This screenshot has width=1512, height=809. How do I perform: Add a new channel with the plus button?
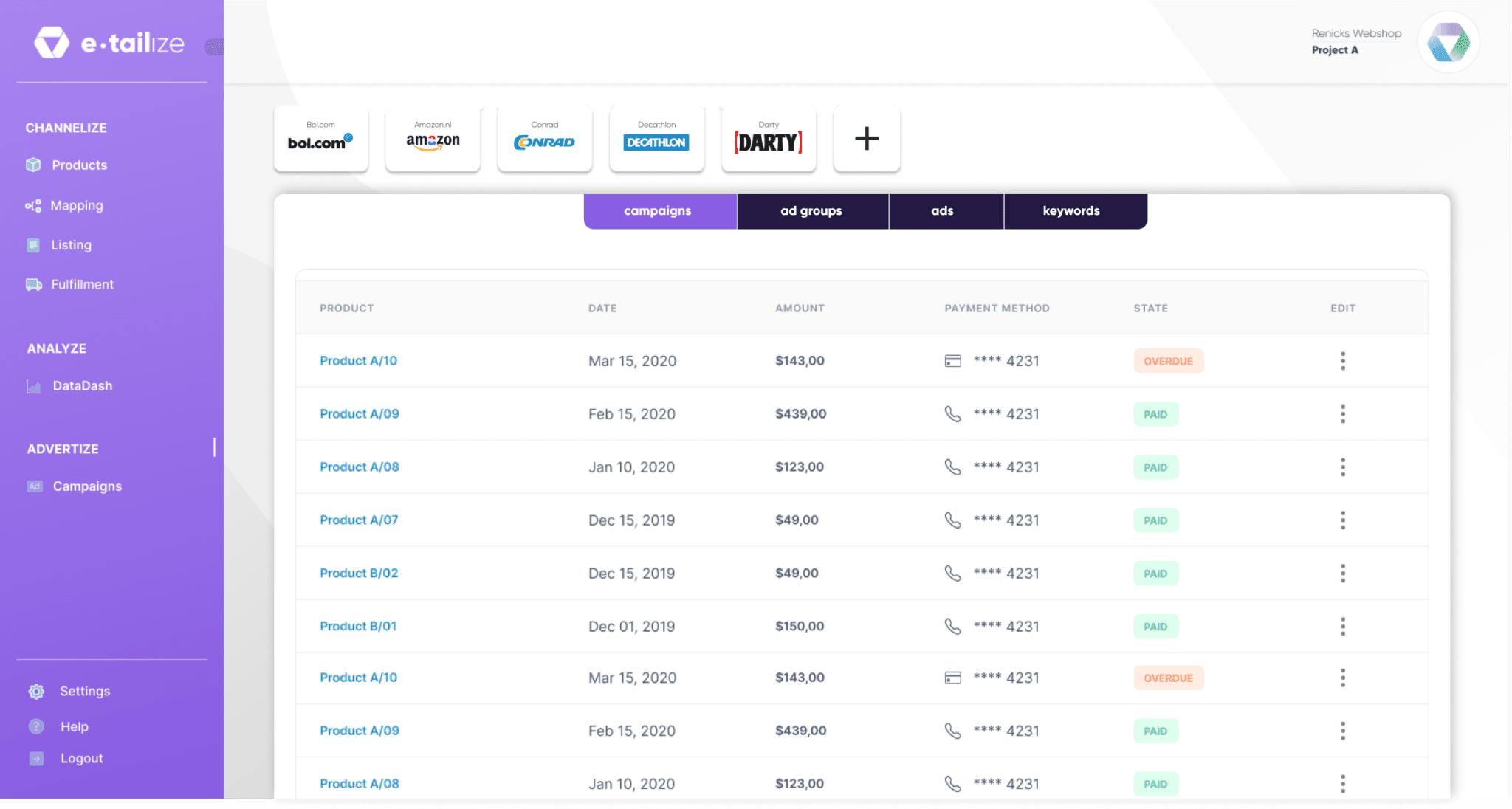click(867, 139)
